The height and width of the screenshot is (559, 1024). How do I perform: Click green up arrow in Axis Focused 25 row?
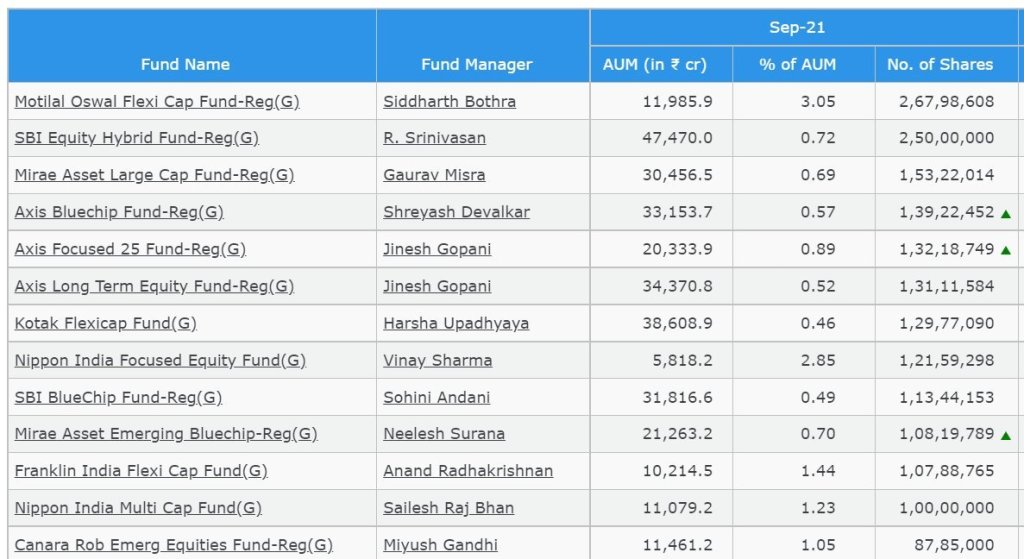(1005, 250)
